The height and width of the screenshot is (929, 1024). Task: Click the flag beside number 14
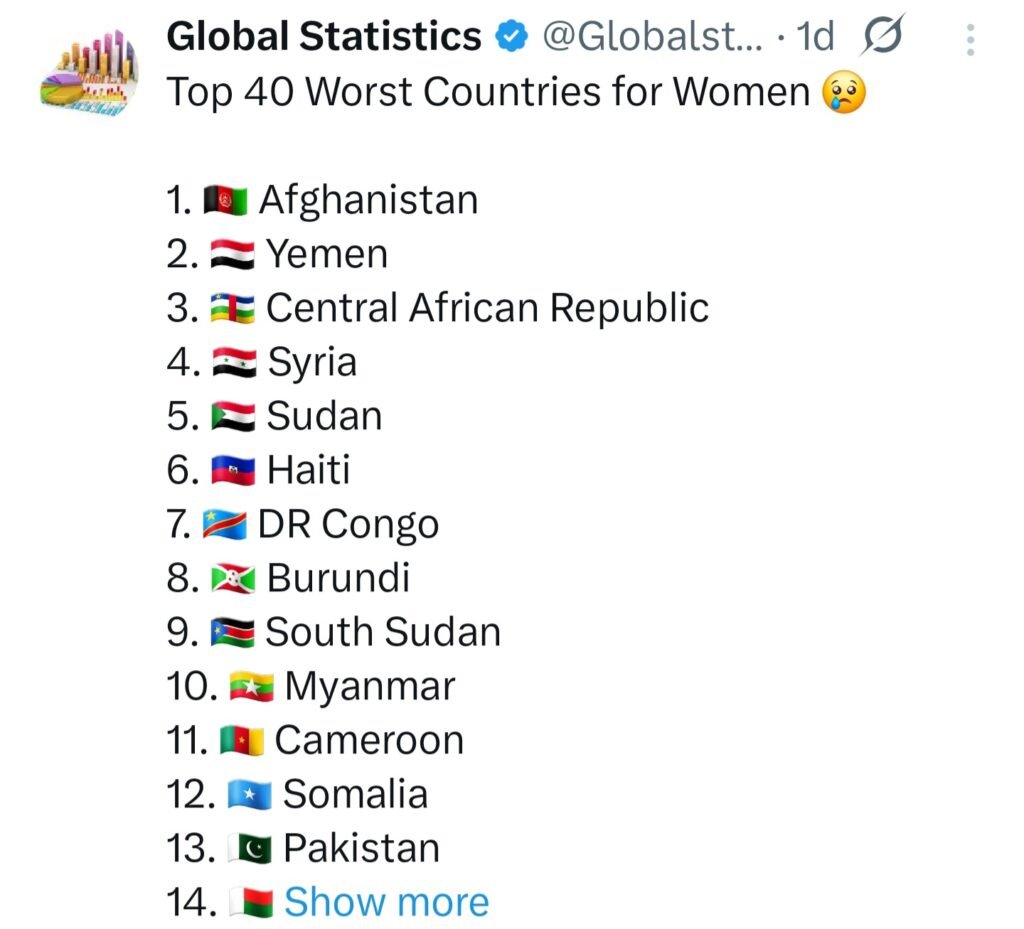pos(250,903)
